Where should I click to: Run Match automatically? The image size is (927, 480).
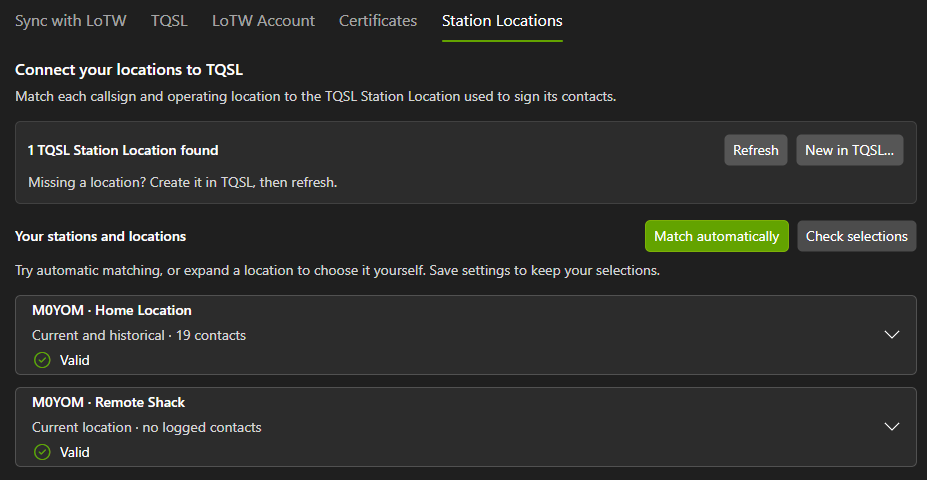tap(717, 236)
